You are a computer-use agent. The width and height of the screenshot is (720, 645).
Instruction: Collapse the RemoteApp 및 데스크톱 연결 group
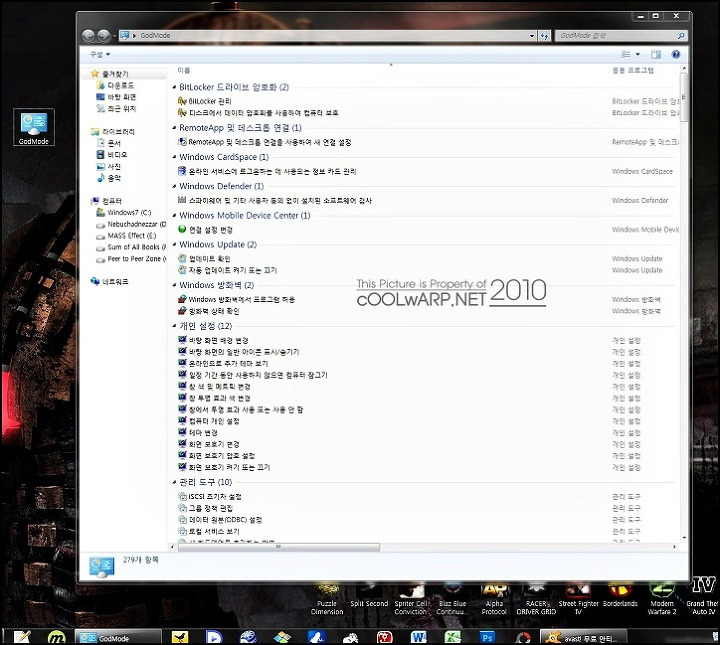pos(174,128)
